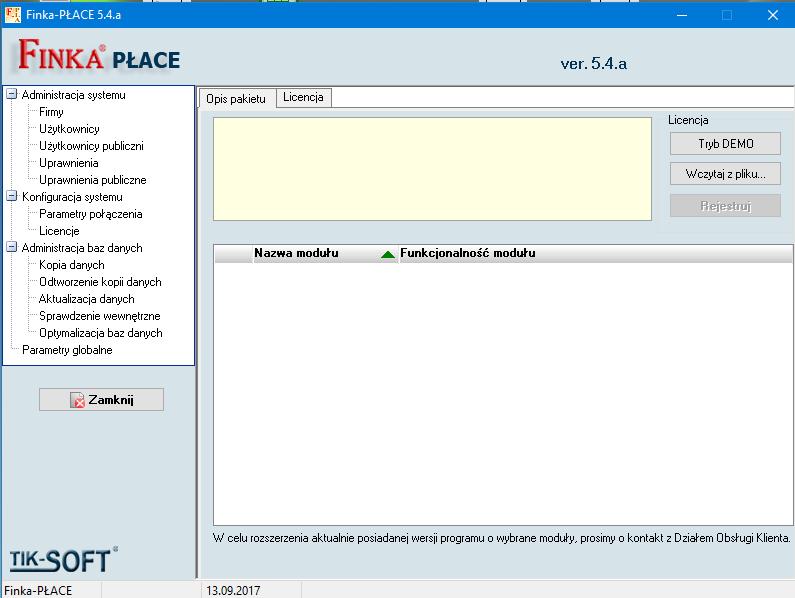795x598 pixels.
Task: Click the 13.09.2017 date in status bar
Action: click(233, 590)
